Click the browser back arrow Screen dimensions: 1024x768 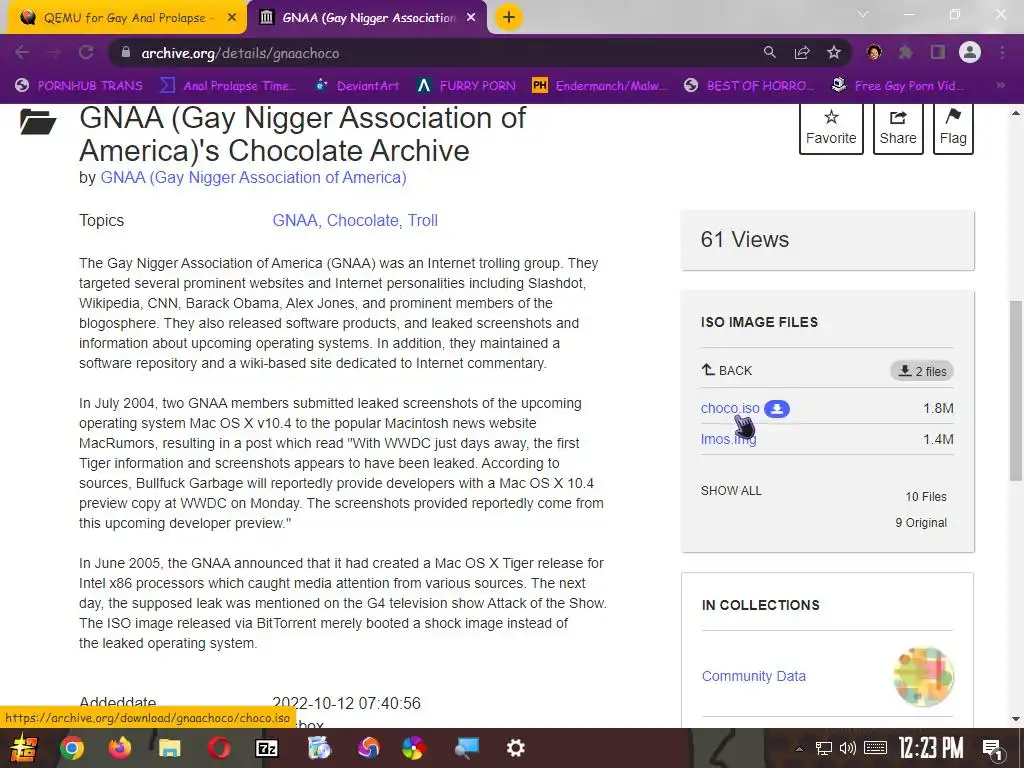tap(22, 53)
